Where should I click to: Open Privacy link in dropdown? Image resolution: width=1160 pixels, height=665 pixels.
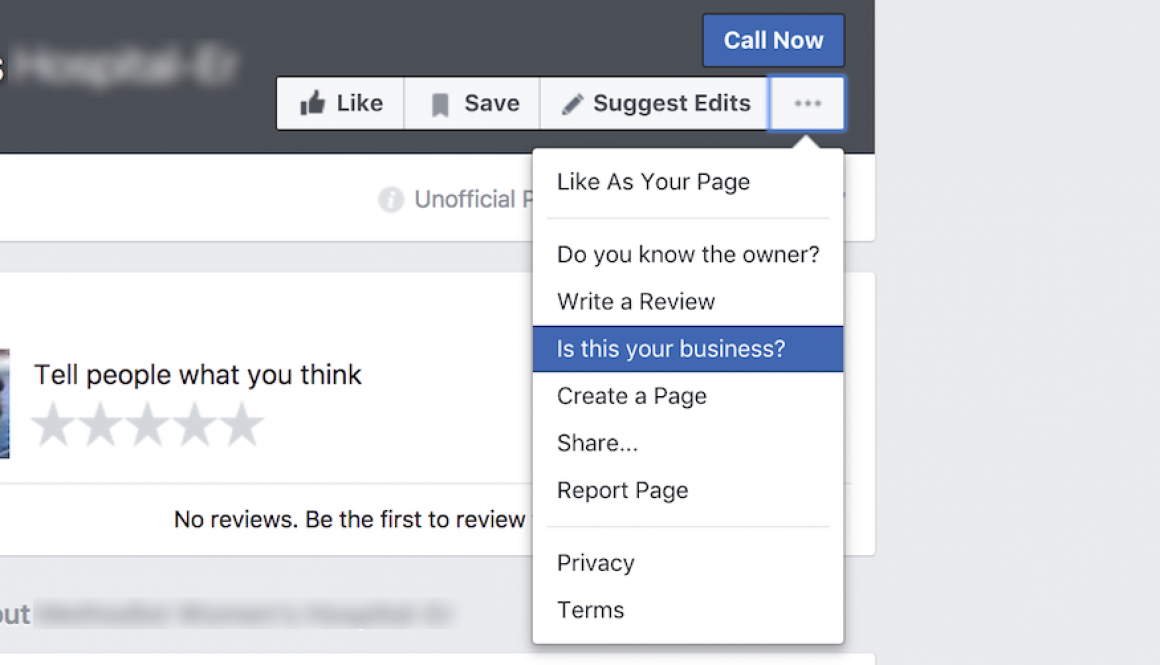687,563
